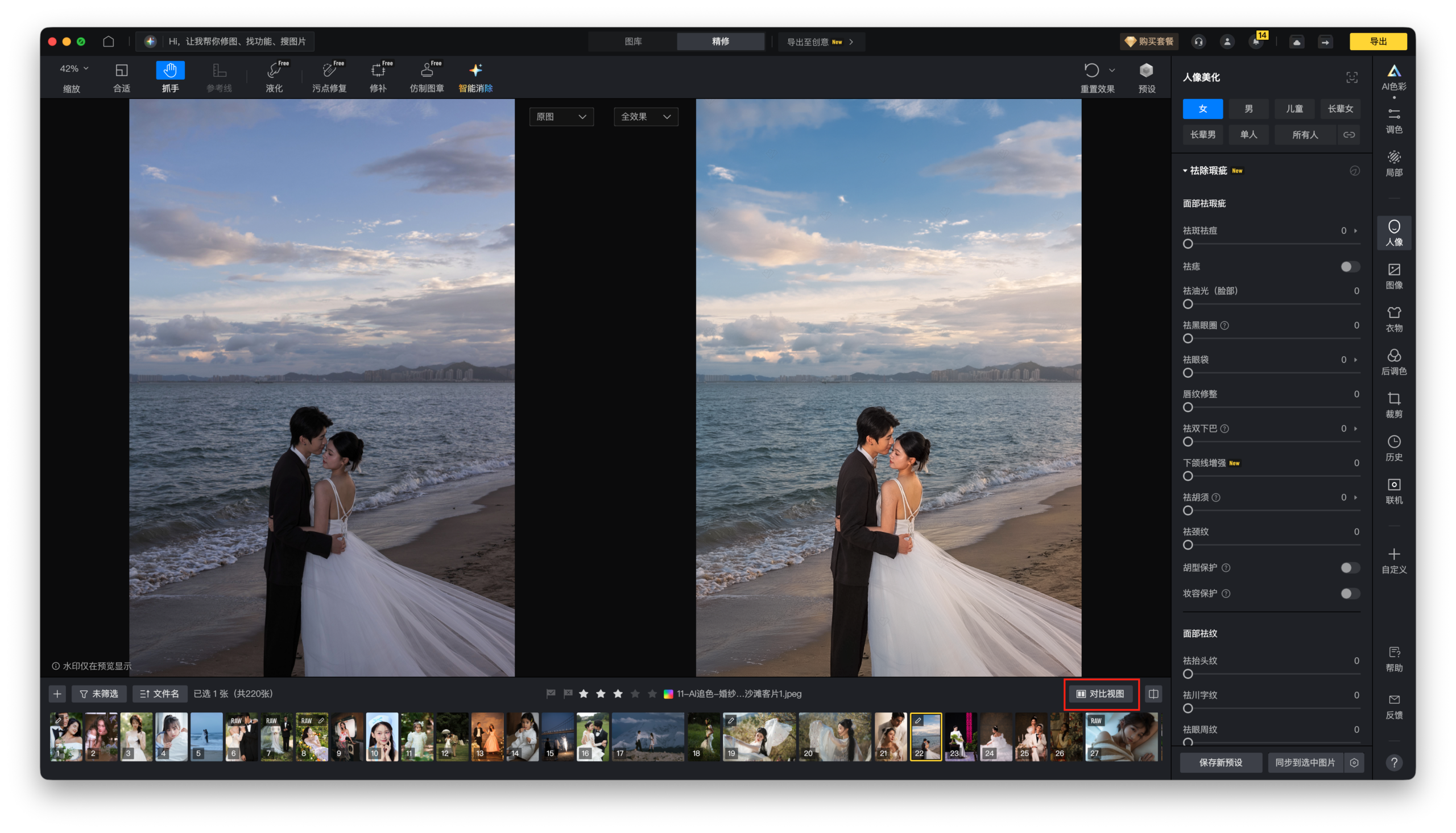Select the 长辈男 elder male option
The width and height of the screenshot is (1456, 833).
pos(1203,135)
